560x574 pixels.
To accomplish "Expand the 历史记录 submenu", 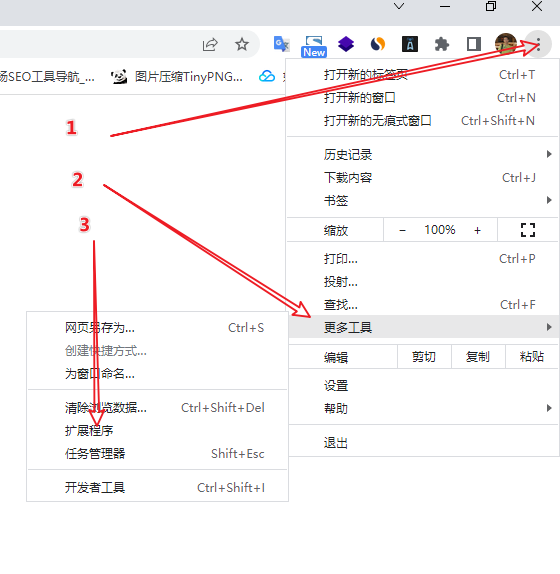I will [x=422, y=154].
